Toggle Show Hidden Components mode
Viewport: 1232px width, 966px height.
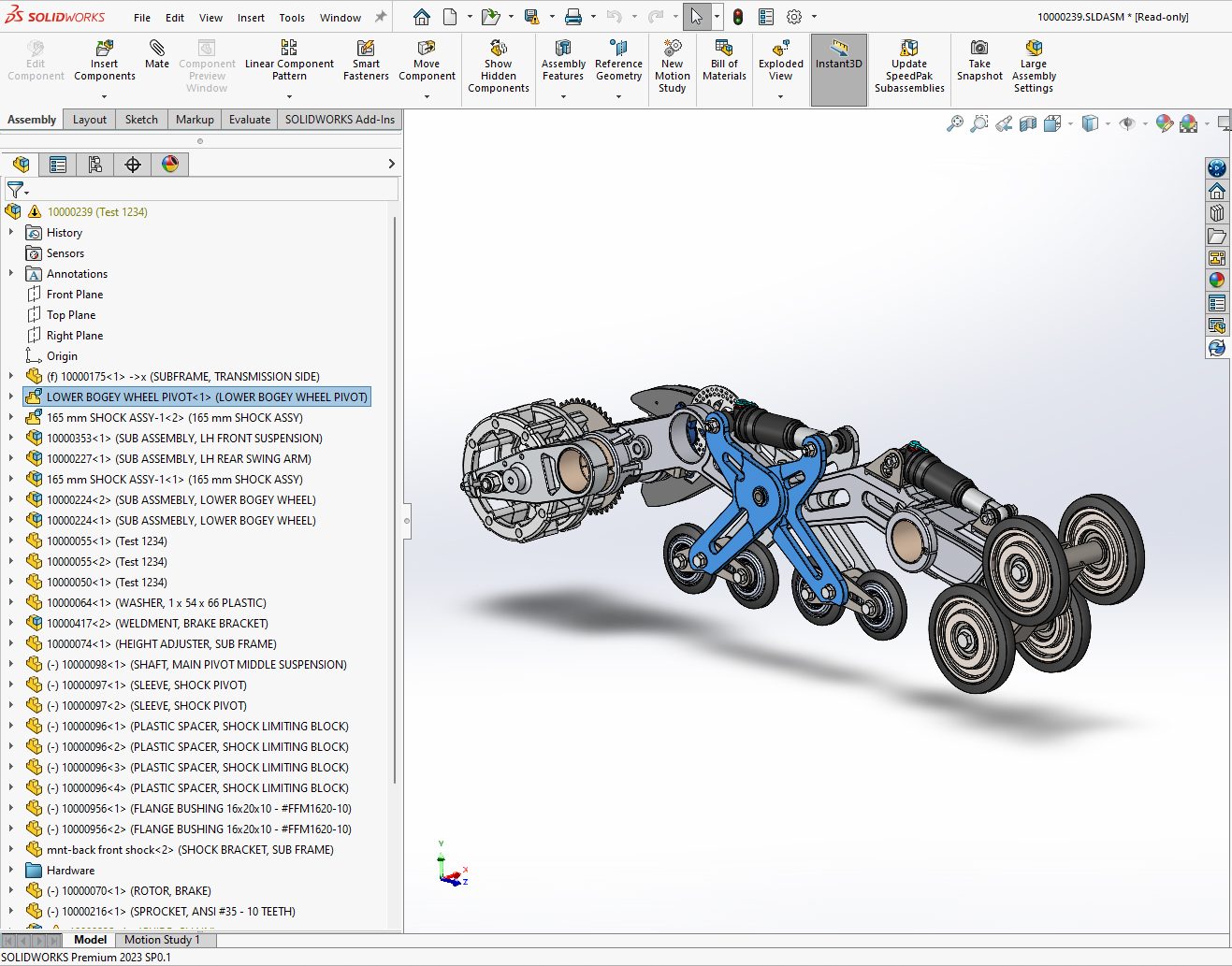(x=498, y=63)
